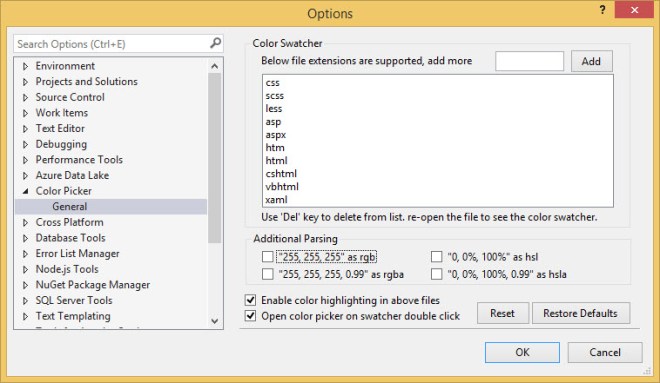The width and height of the screenshot is (660, 383).
Task: Expand the Database Tools node
Action: coord(25,238)
